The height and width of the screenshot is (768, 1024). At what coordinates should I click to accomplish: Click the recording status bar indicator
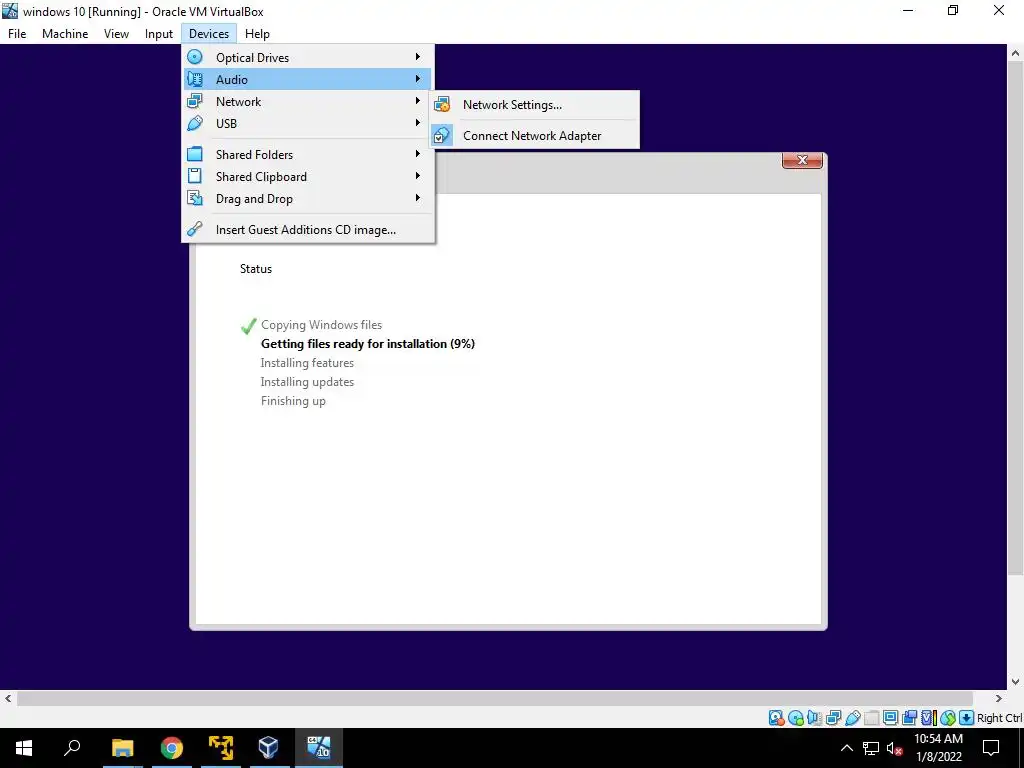(909, 718)
